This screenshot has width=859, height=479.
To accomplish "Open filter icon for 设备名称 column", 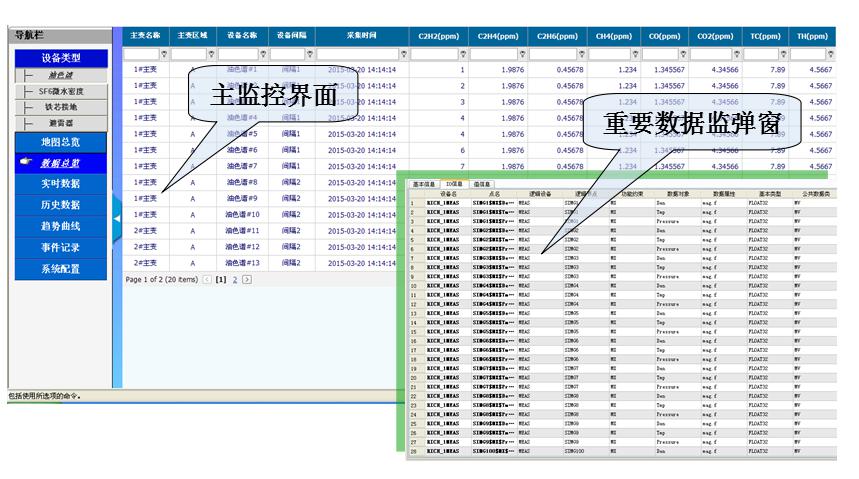I will tap(263, 54).
